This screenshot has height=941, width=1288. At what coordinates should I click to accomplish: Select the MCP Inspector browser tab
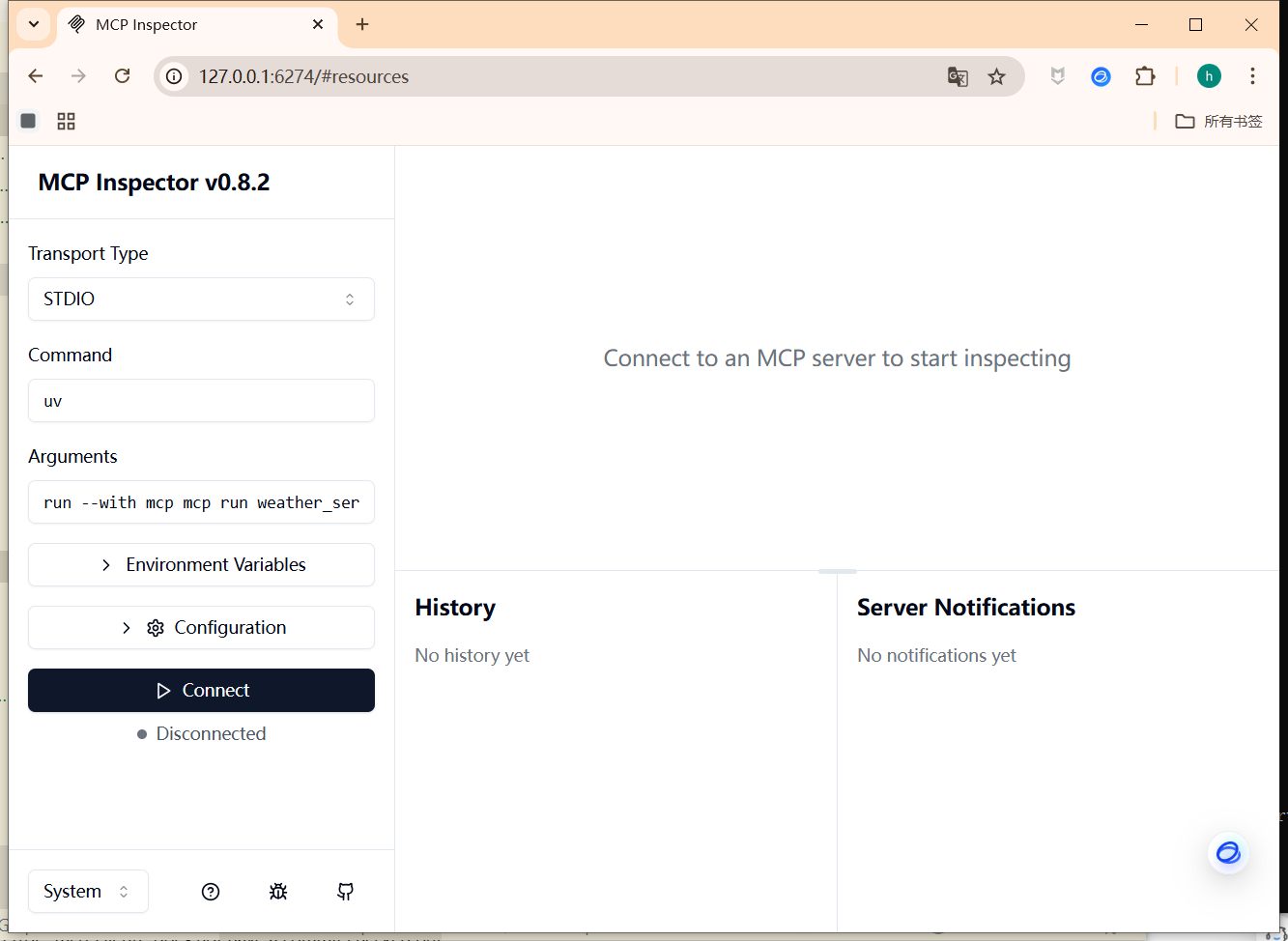point(197,25)
